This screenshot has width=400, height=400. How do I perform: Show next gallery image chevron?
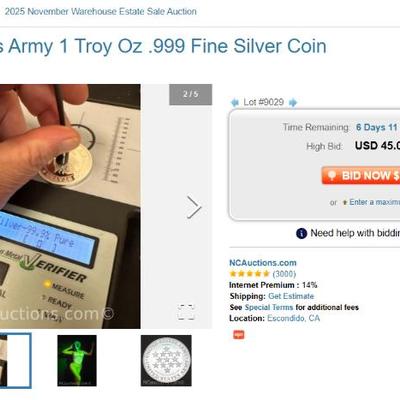tap(194, 207)
